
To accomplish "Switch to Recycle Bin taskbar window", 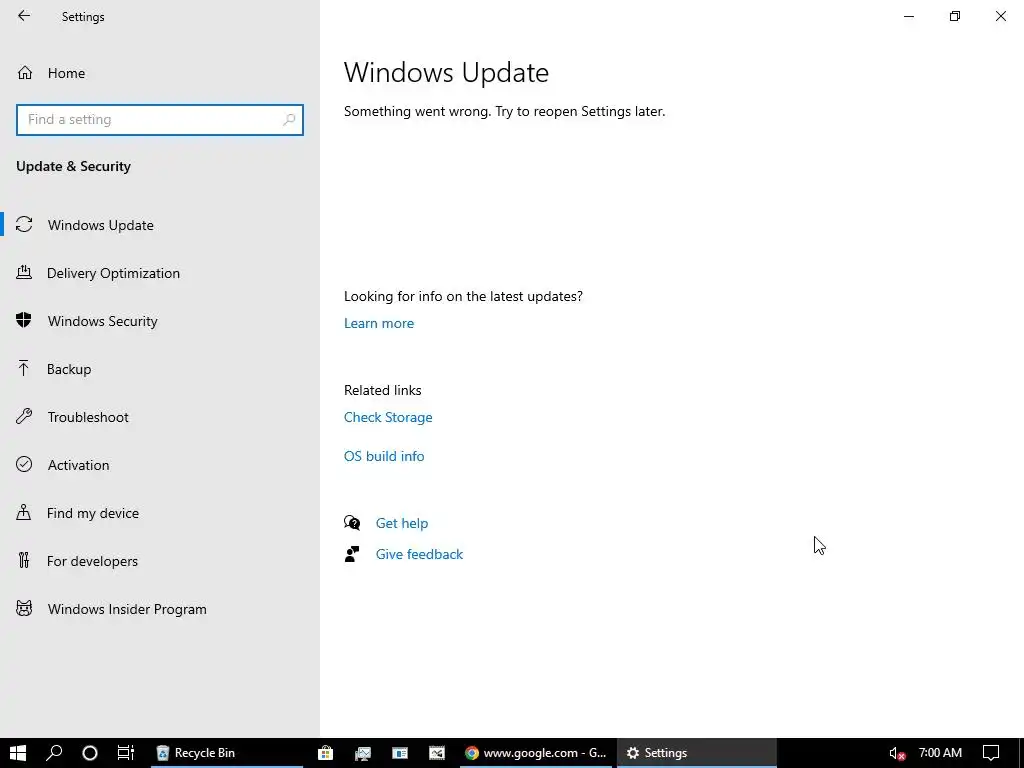I will coord(227,753).
